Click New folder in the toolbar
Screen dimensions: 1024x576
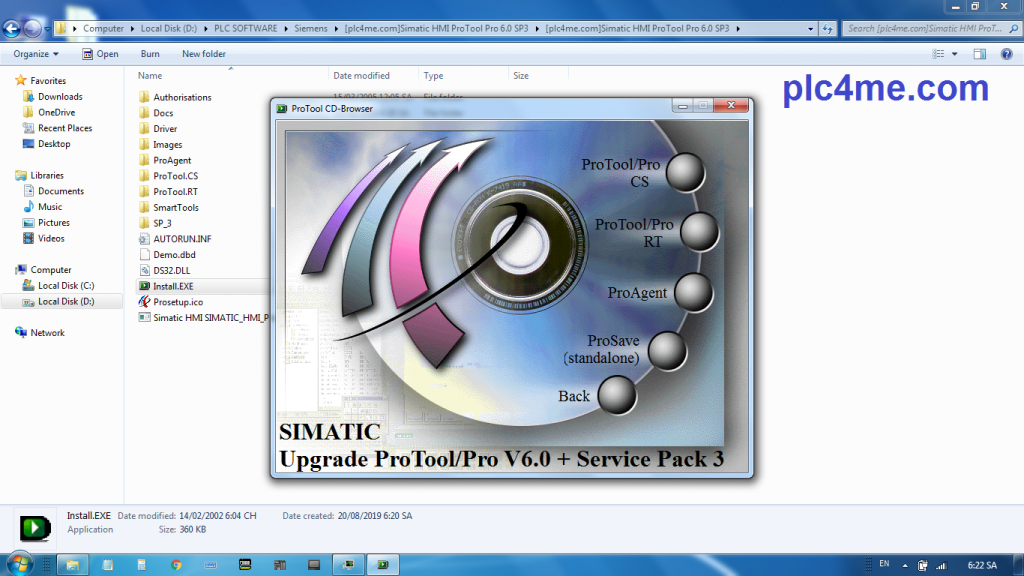204,54
